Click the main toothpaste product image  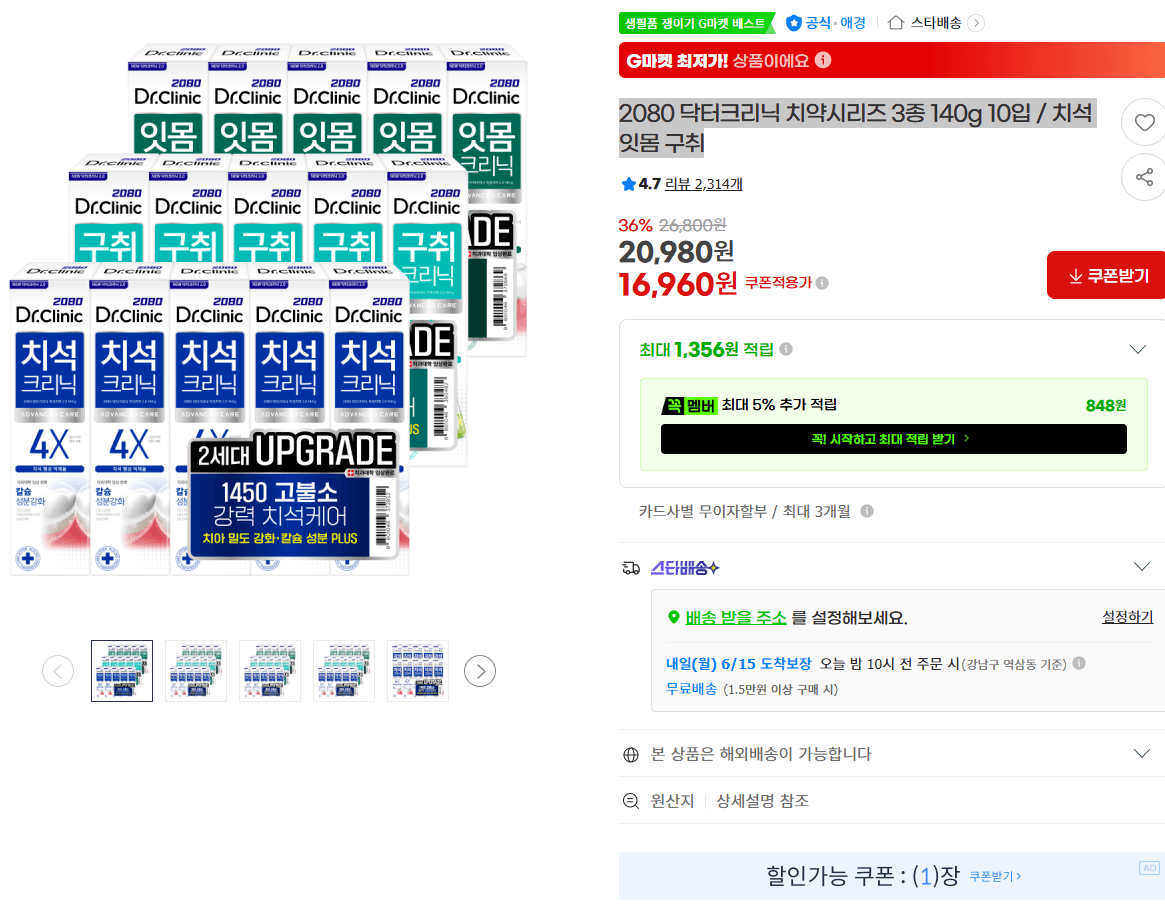click(268, 310)
